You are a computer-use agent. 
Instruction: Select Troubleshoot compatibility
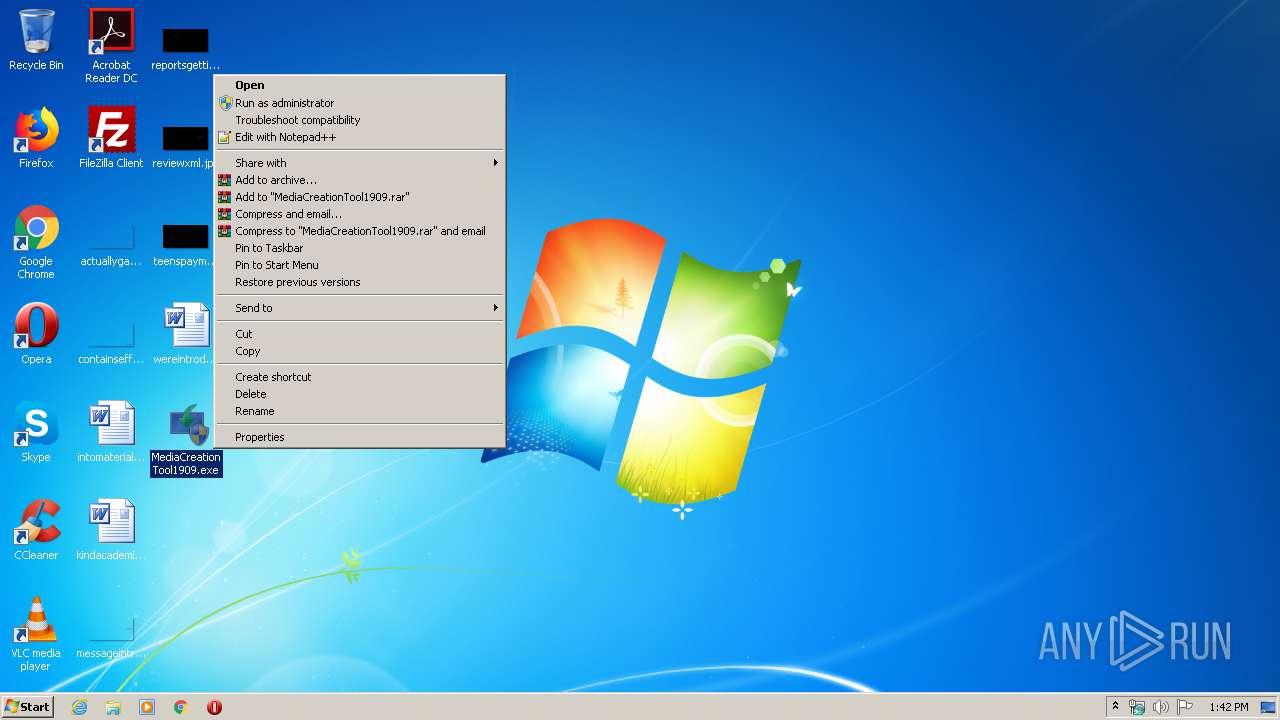pos(360,120)
